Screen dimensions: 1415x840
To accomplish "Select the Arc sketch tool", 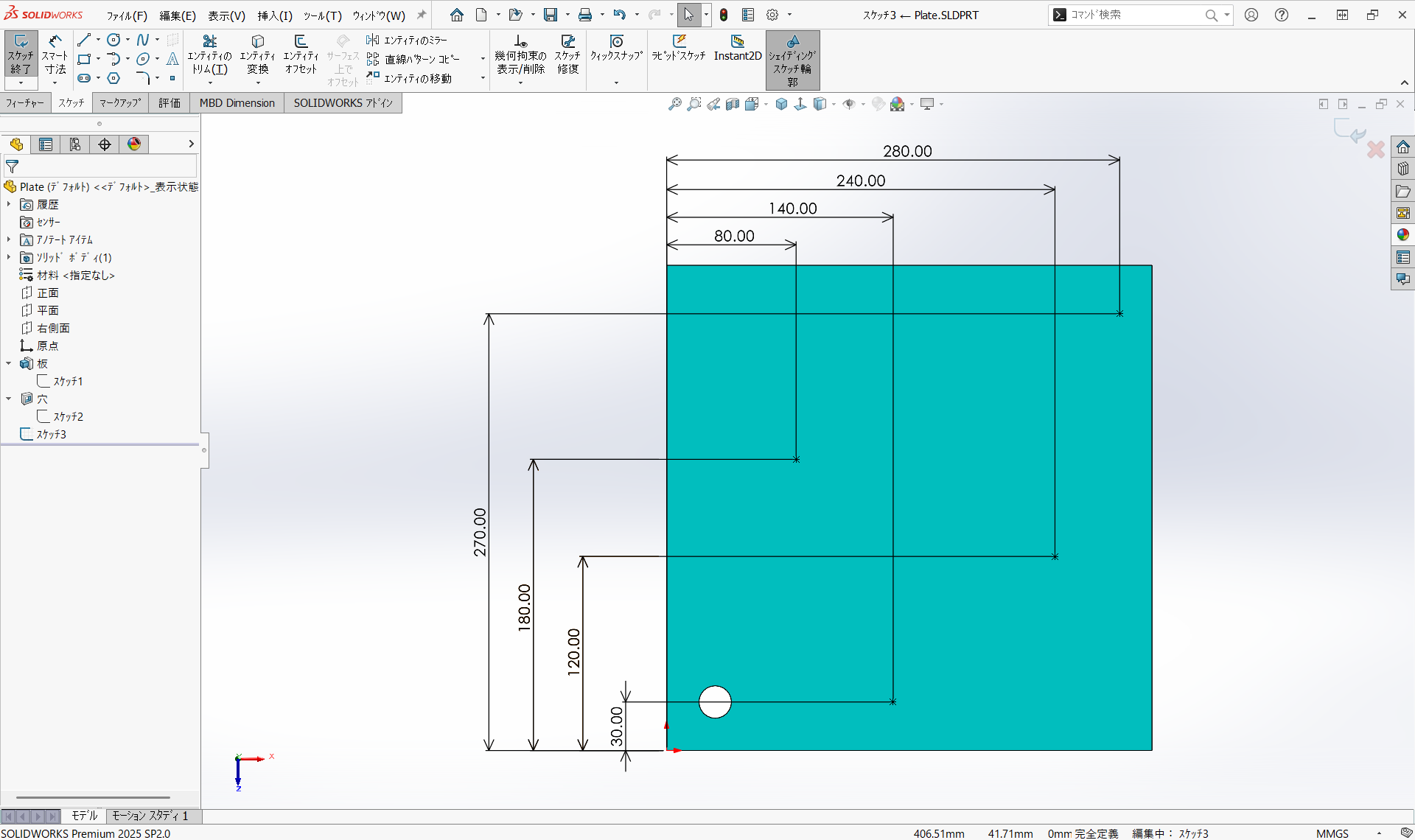I will (113, 59).
